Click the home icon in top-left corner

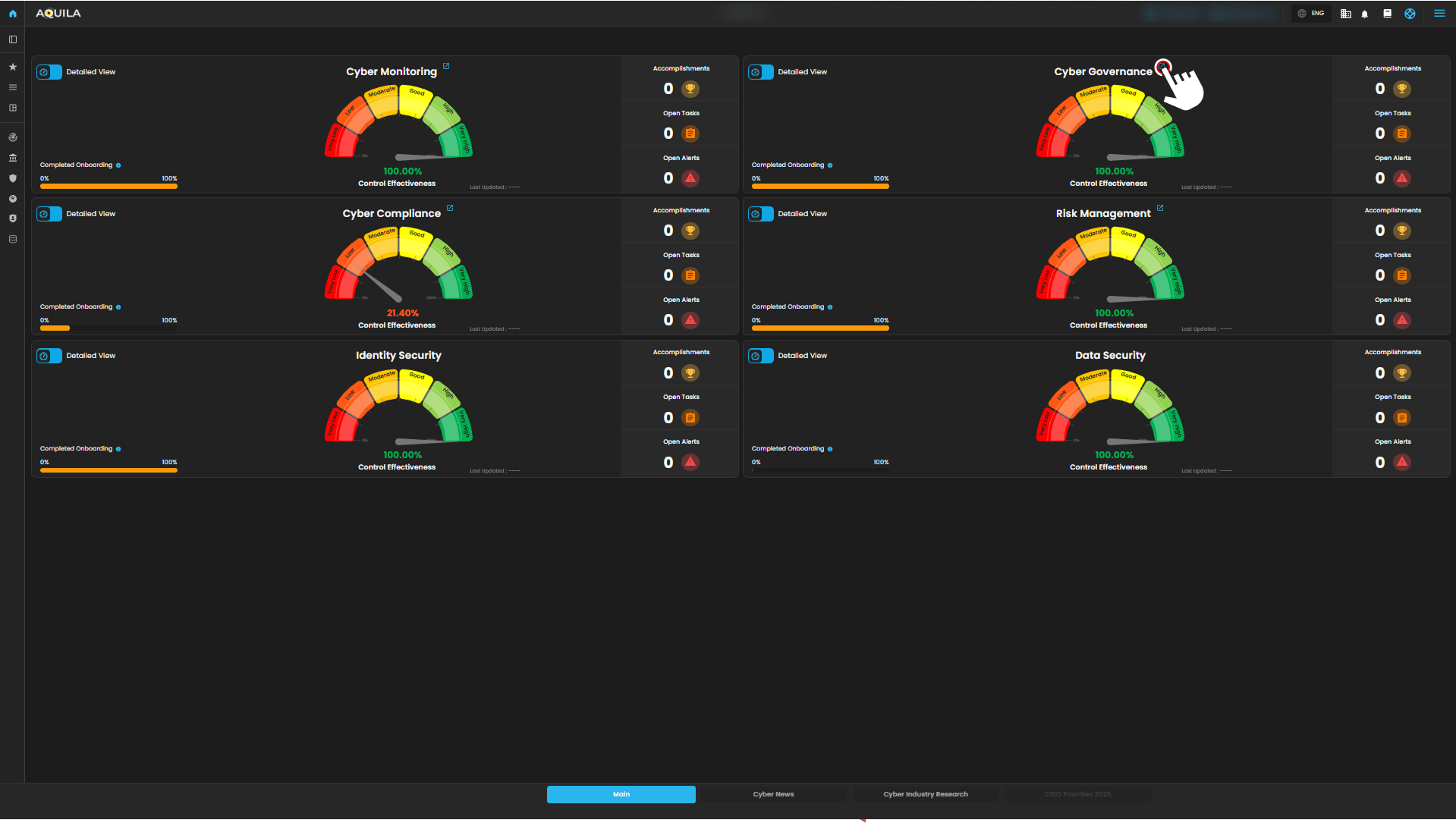(12, 14)
